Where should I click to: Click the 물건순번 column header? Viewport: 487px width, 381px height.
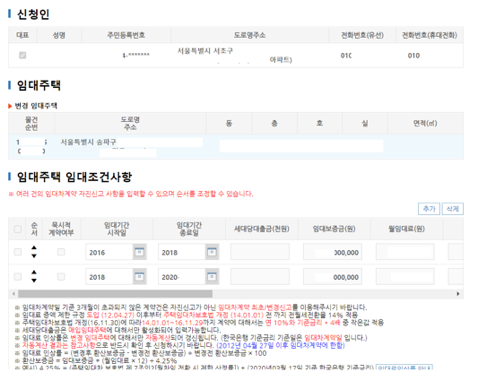(x=31, y=123)
